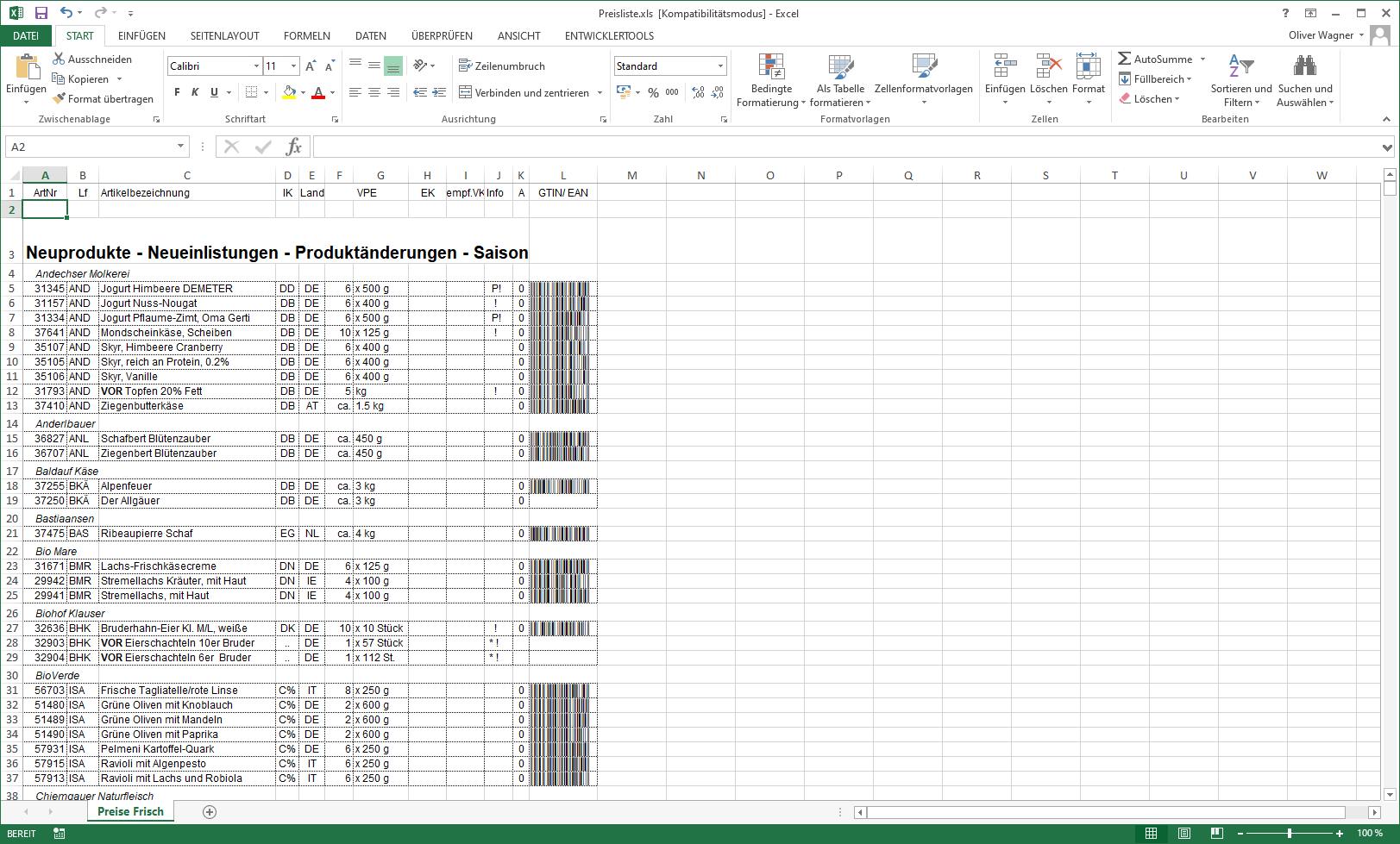Screen dimensions: 1400x844
Task: Zoom in with the plus button
Action: pyautogui.click(x=1340, y=833)
